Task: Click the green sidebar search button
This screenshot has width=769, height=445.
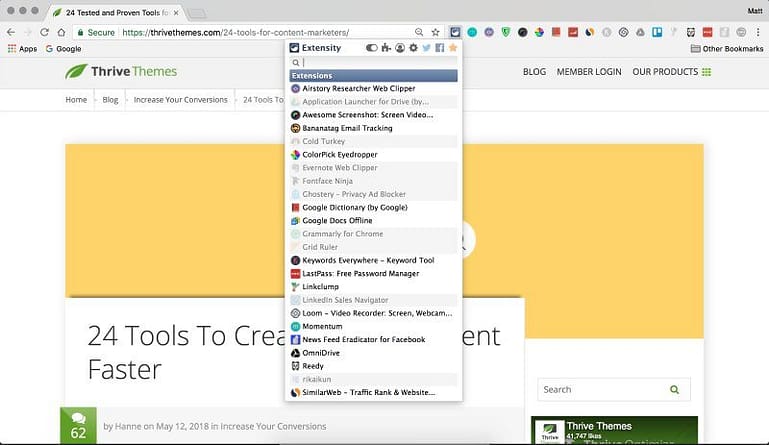Action: pos(675,390)
